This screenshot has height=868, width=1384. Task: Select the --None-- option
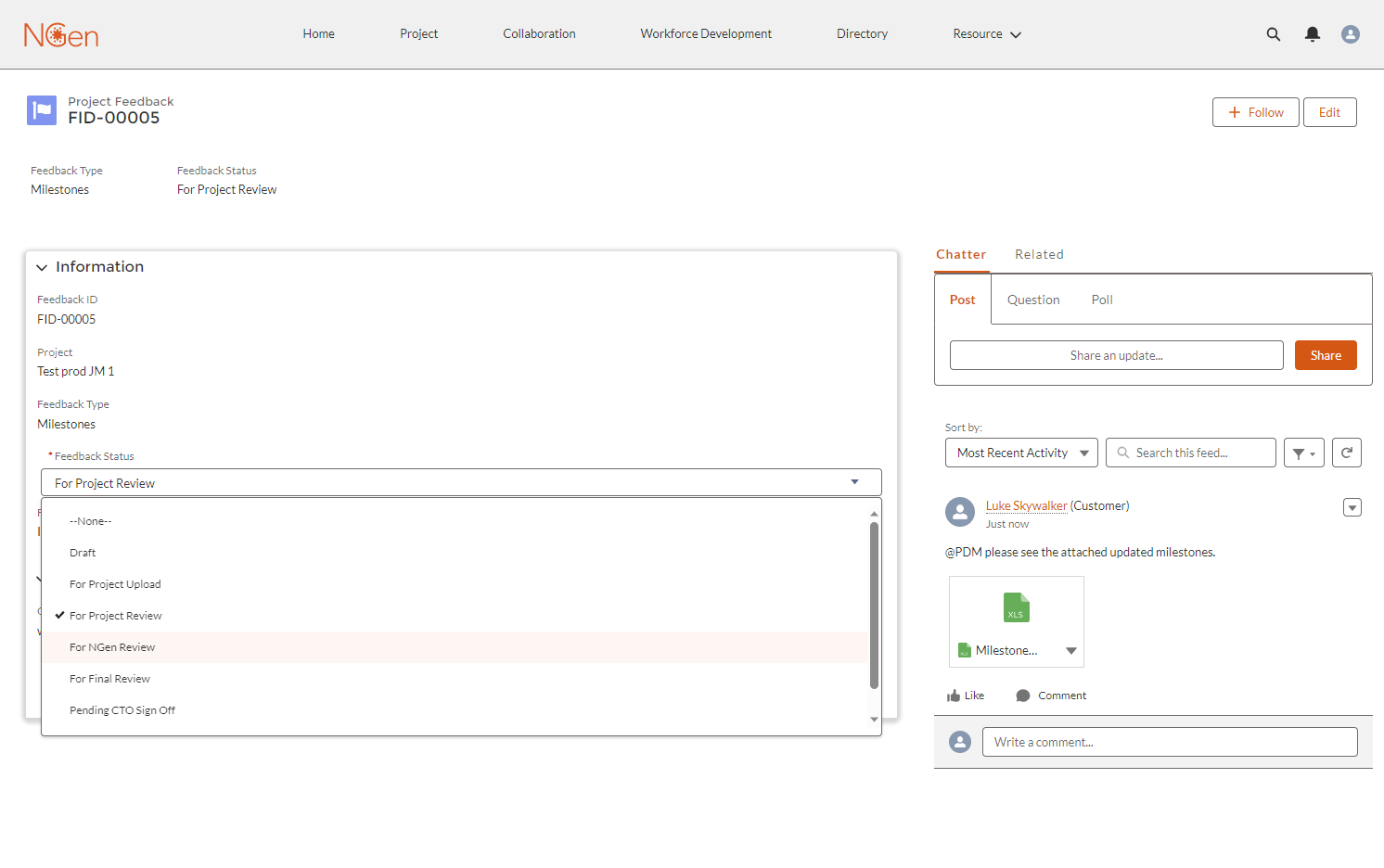455,521
